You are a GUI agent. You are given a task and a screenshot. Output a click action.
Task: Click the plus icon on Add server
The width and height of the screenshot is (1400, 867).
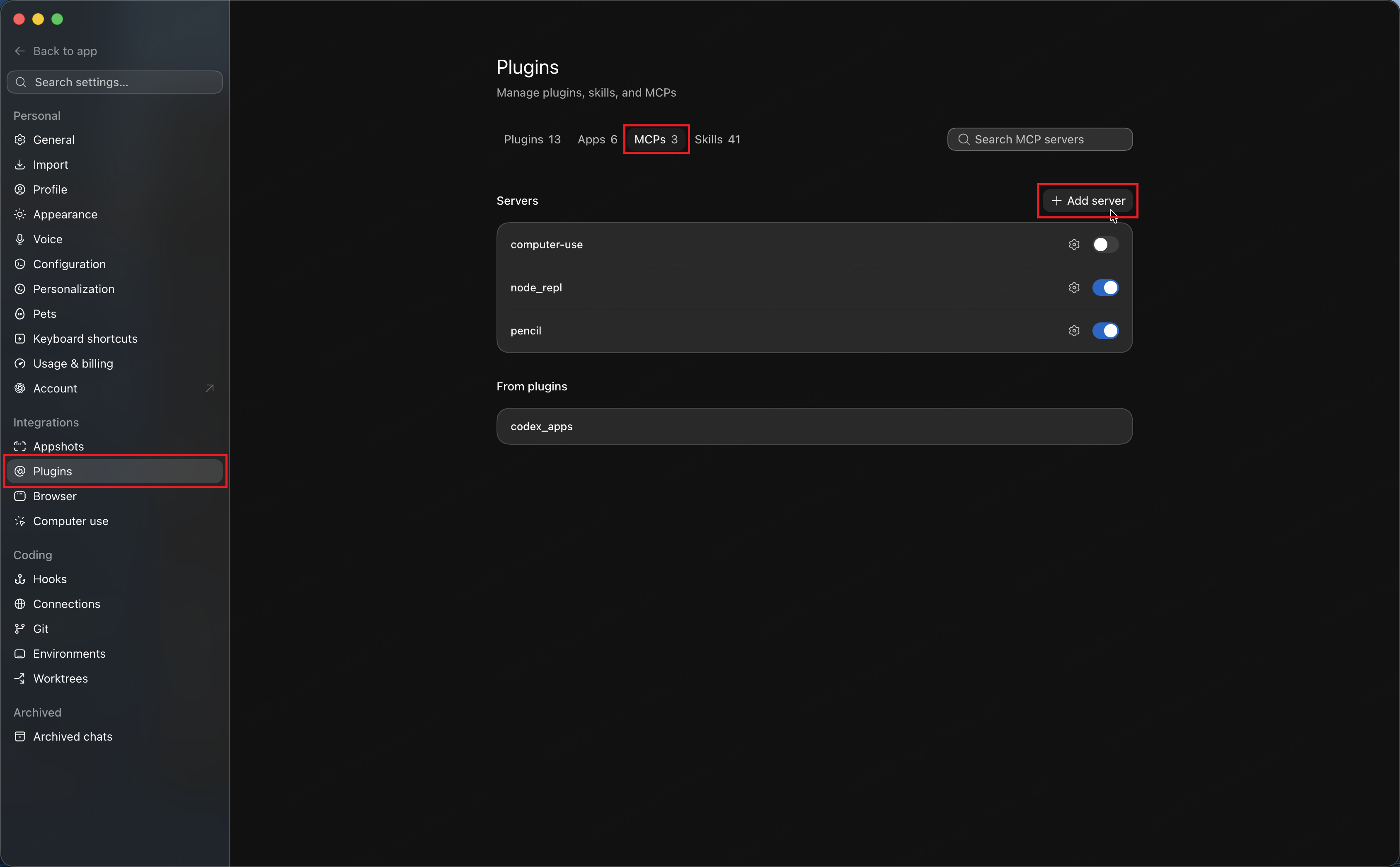pos(1056,201)
